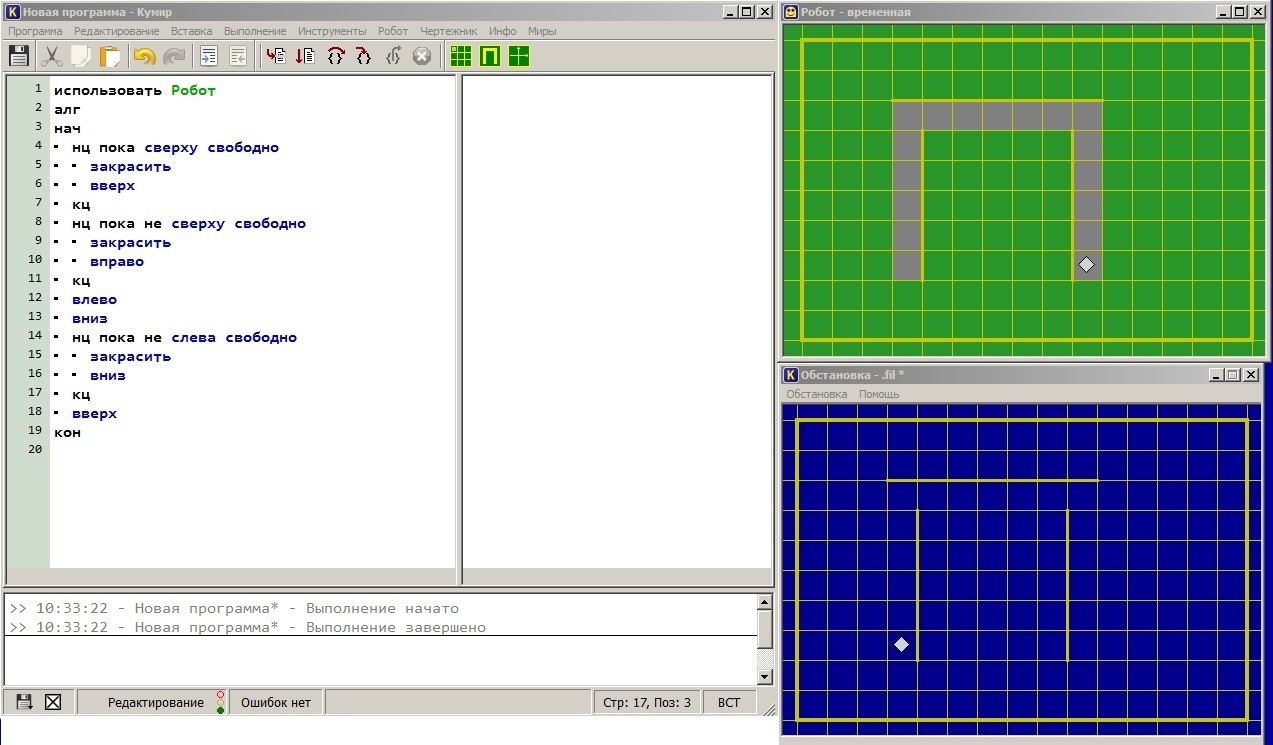The width and height of the screenshot is (1273, 745).
Task: Show the Robot window via green grid icon
Action: click(460, 56)
